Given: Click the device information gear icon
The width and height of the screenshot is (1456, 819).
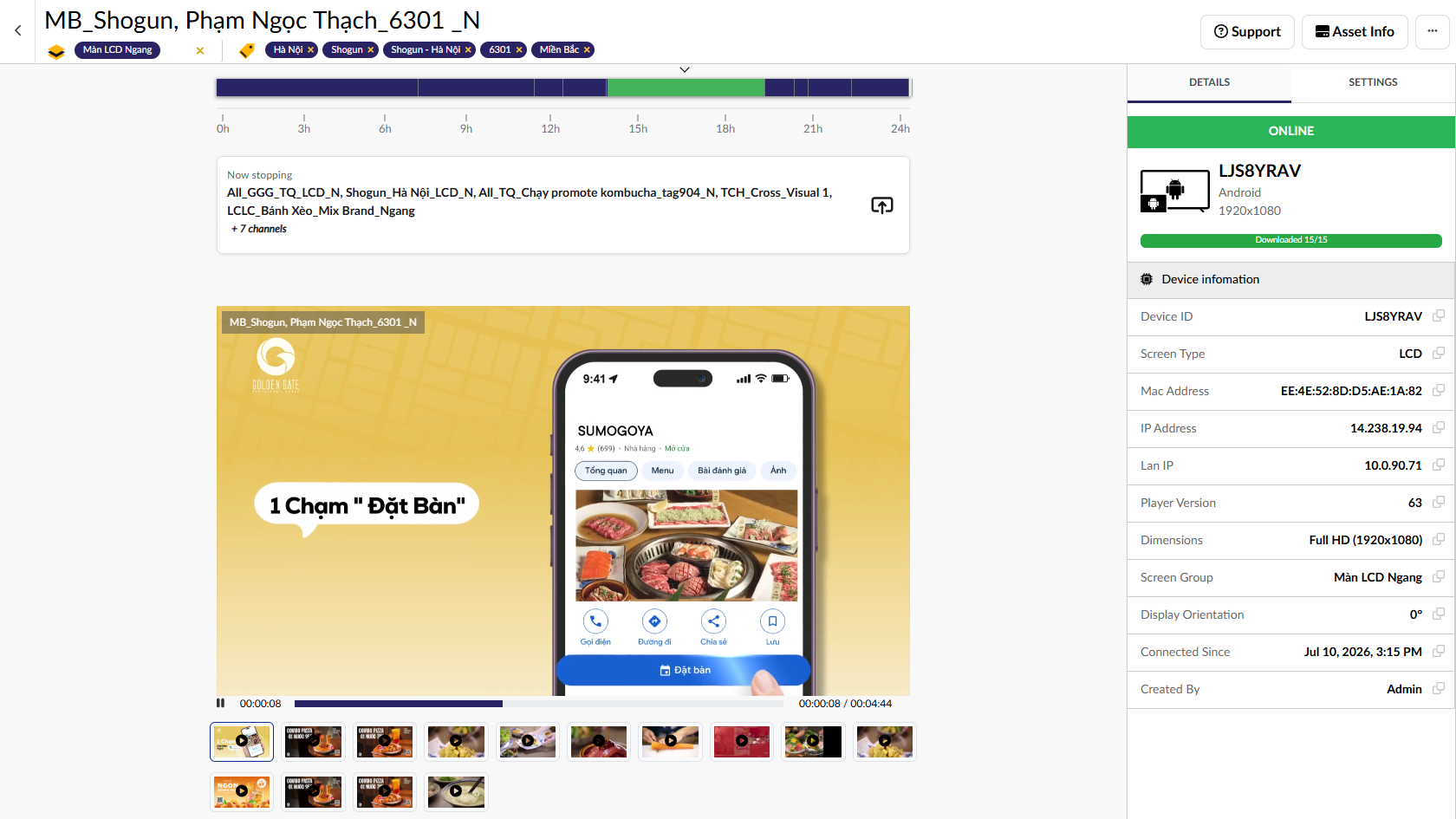Looking at the screenshot, I should click(x=1147, y=279).
